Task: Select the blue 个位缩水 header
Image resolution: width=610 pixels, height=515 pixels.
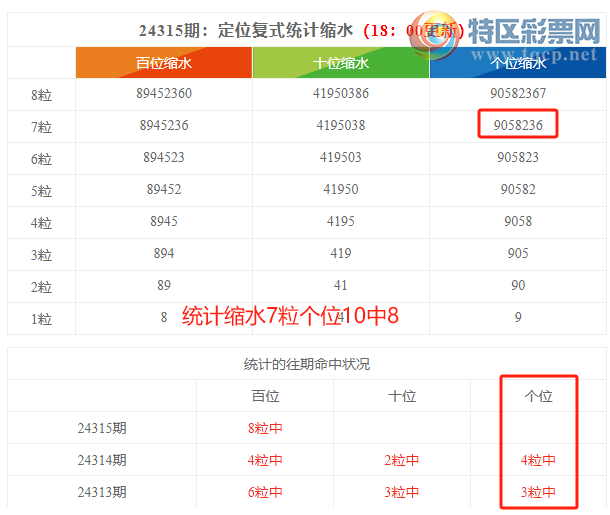Action: coord(517,63)
